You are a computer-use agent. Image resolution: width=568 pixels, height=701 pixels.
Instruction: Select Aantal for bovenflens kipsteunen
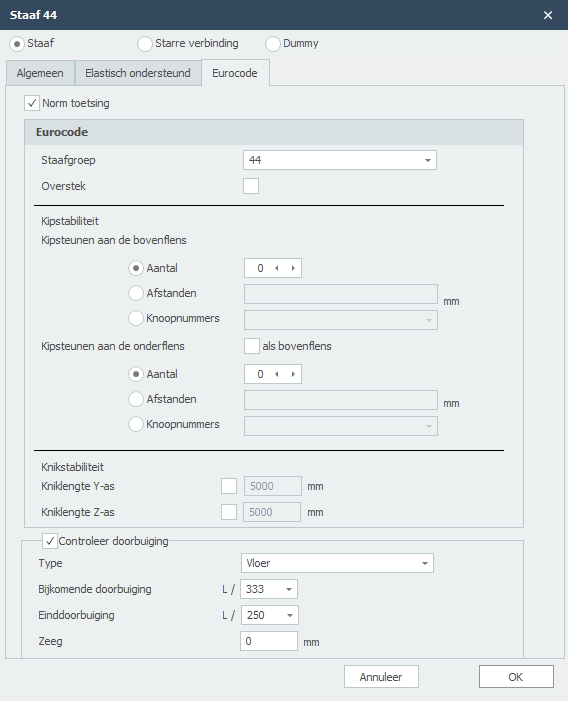[136, 268]
